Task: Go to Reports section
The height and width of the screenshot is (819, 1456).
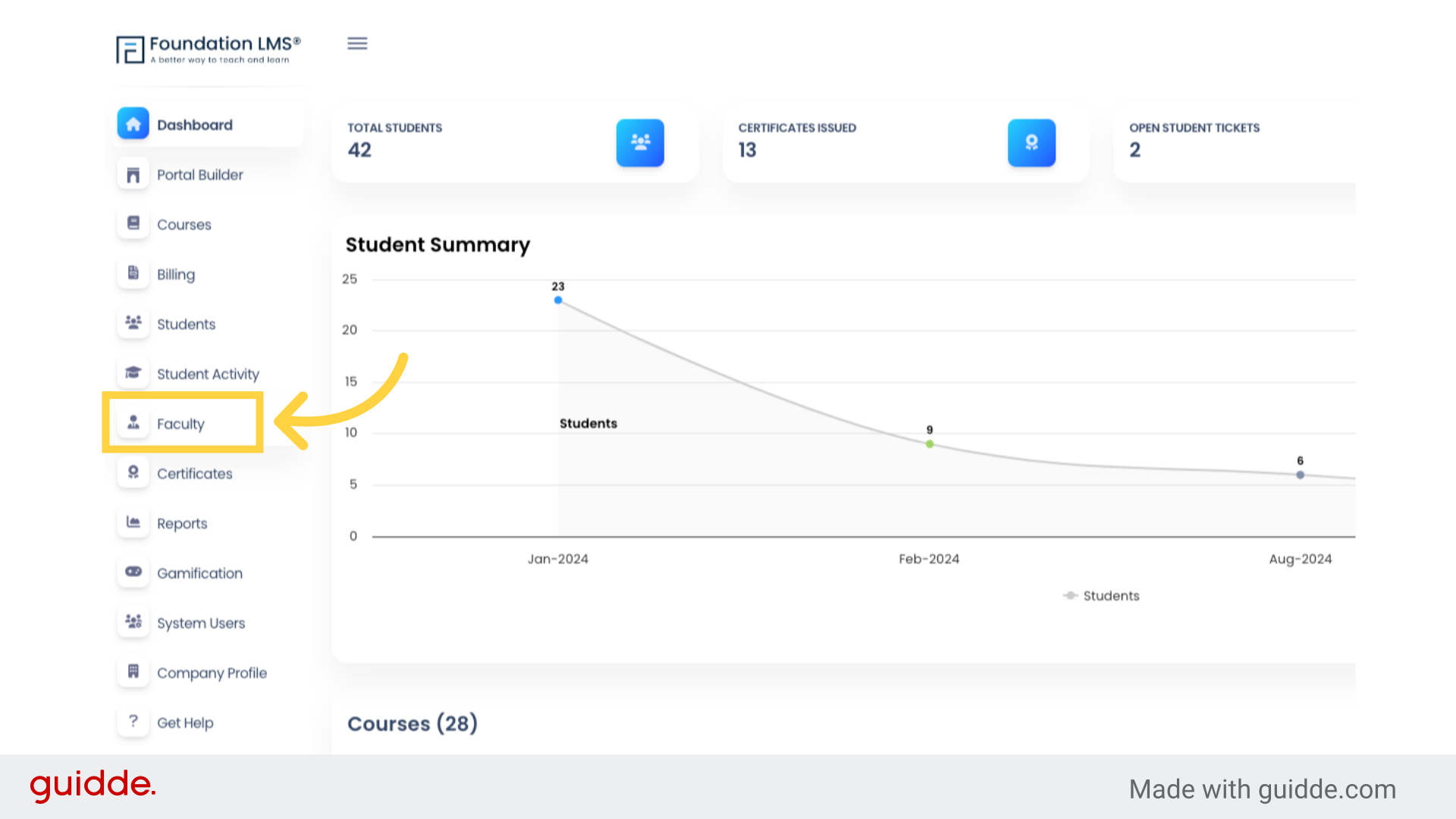Action: [182, 524]
